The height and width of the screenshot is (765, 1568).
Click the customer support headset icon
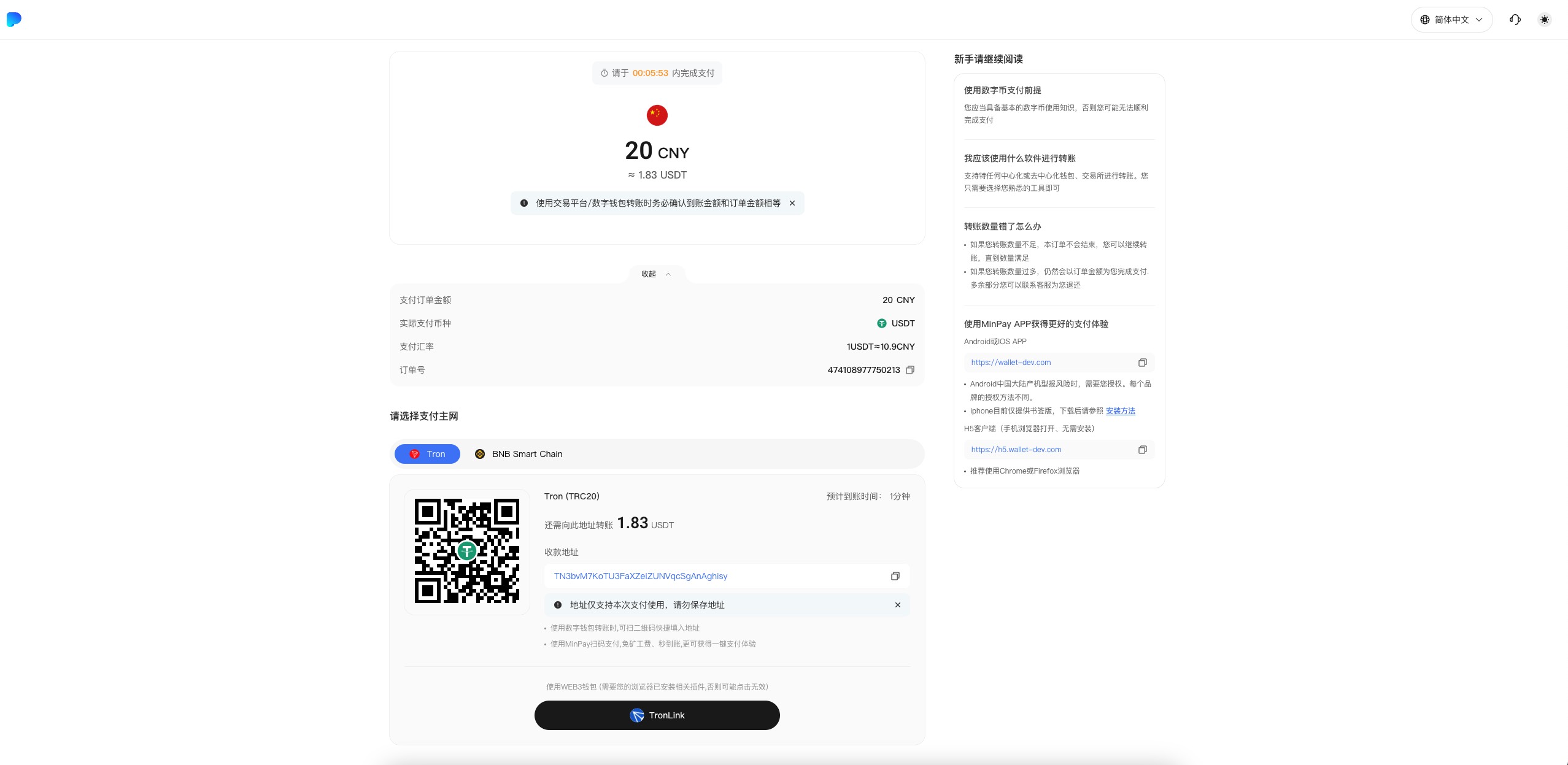click(x=1515, y=20)
